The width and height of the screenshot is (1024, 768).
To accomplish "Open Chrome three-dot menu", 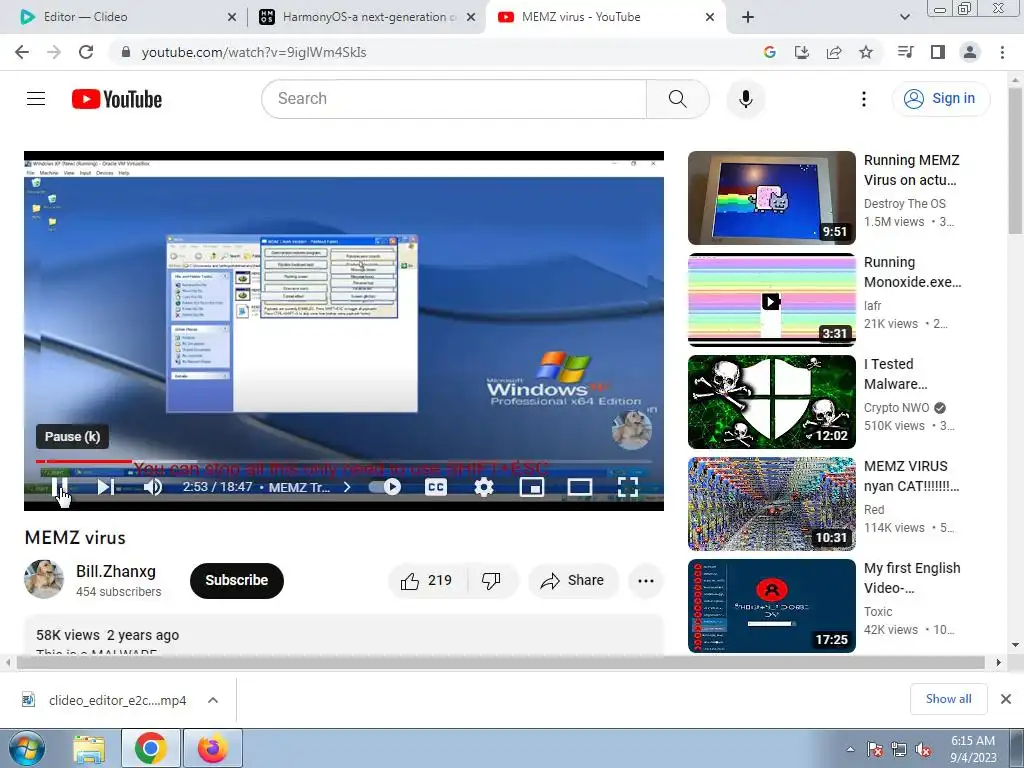I will point(1002,52).
